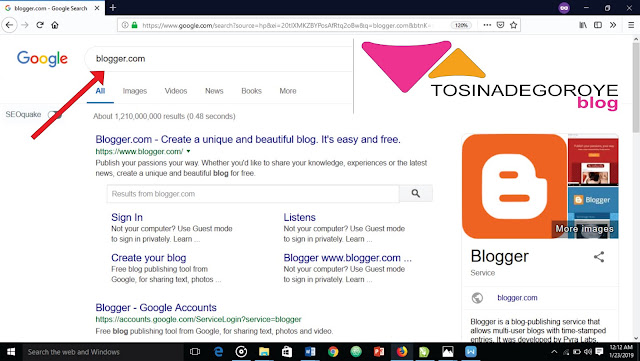Switch to the Images tab
The image size is (640, 361).
[135, 91]
